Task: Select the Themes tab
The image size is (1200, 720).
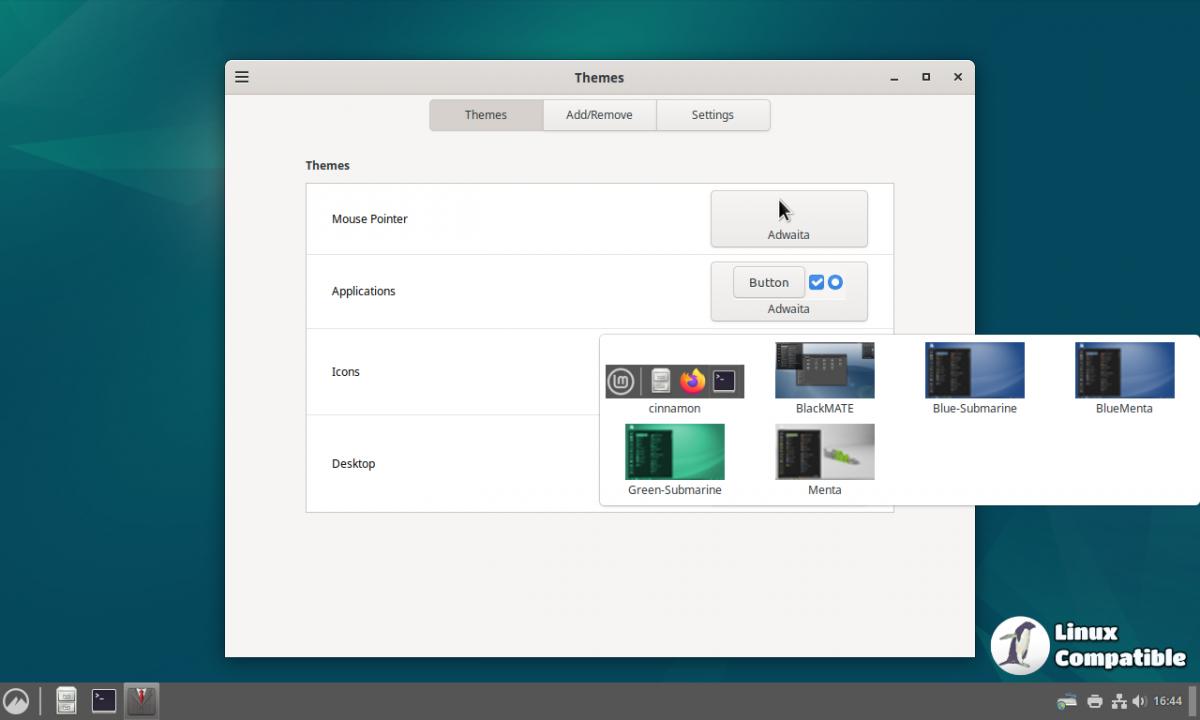Action: coord(486,115)
